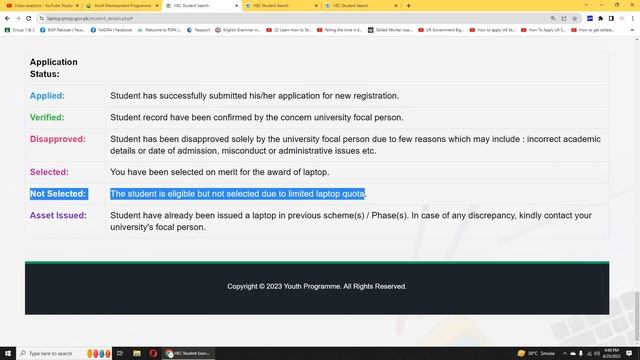
Task: Click the limited laptop quota description text
Action: 238,193
